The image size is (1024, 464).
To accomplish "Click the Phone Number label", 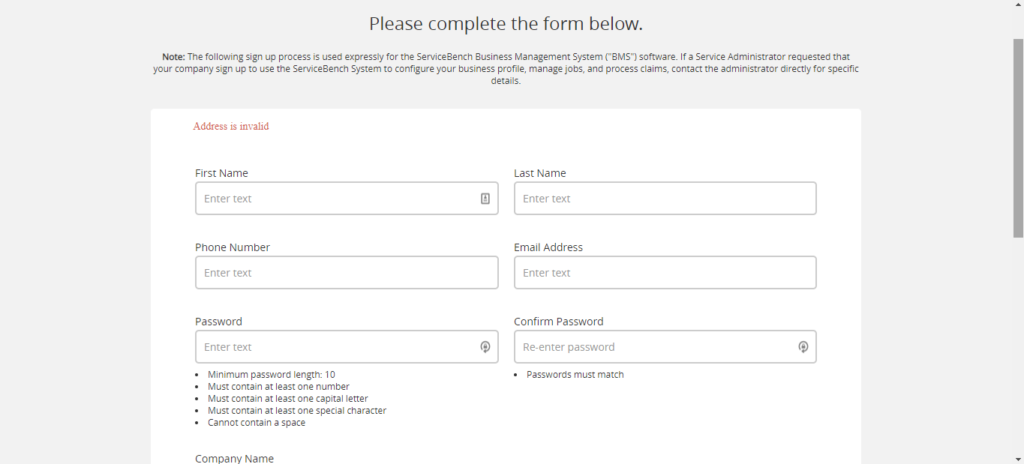I will 232,247.
